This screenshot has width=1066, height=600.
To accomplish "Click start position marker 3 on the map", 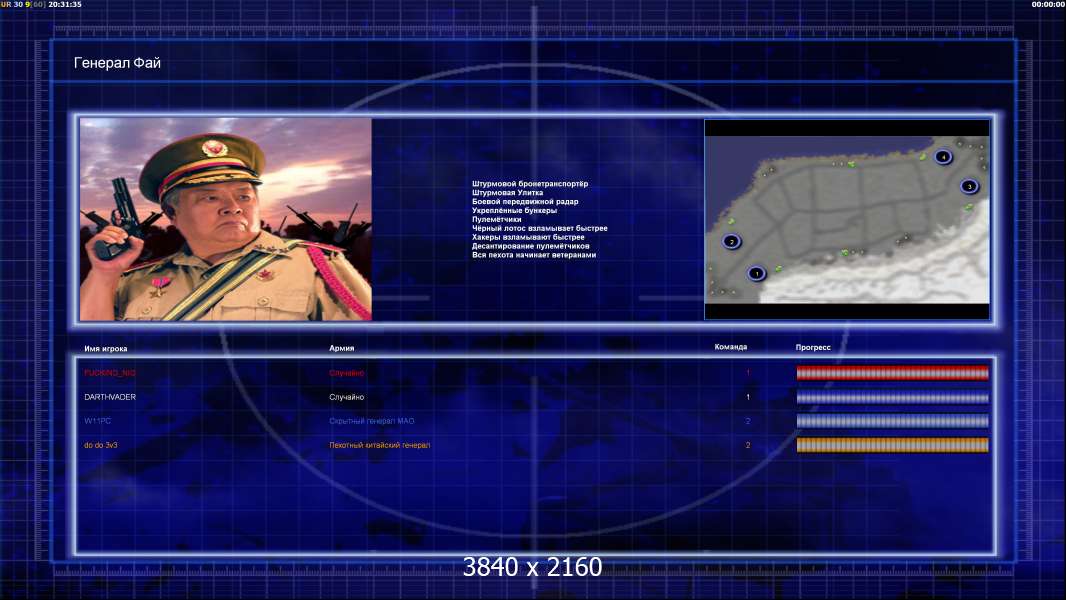I will click(969, 186).
